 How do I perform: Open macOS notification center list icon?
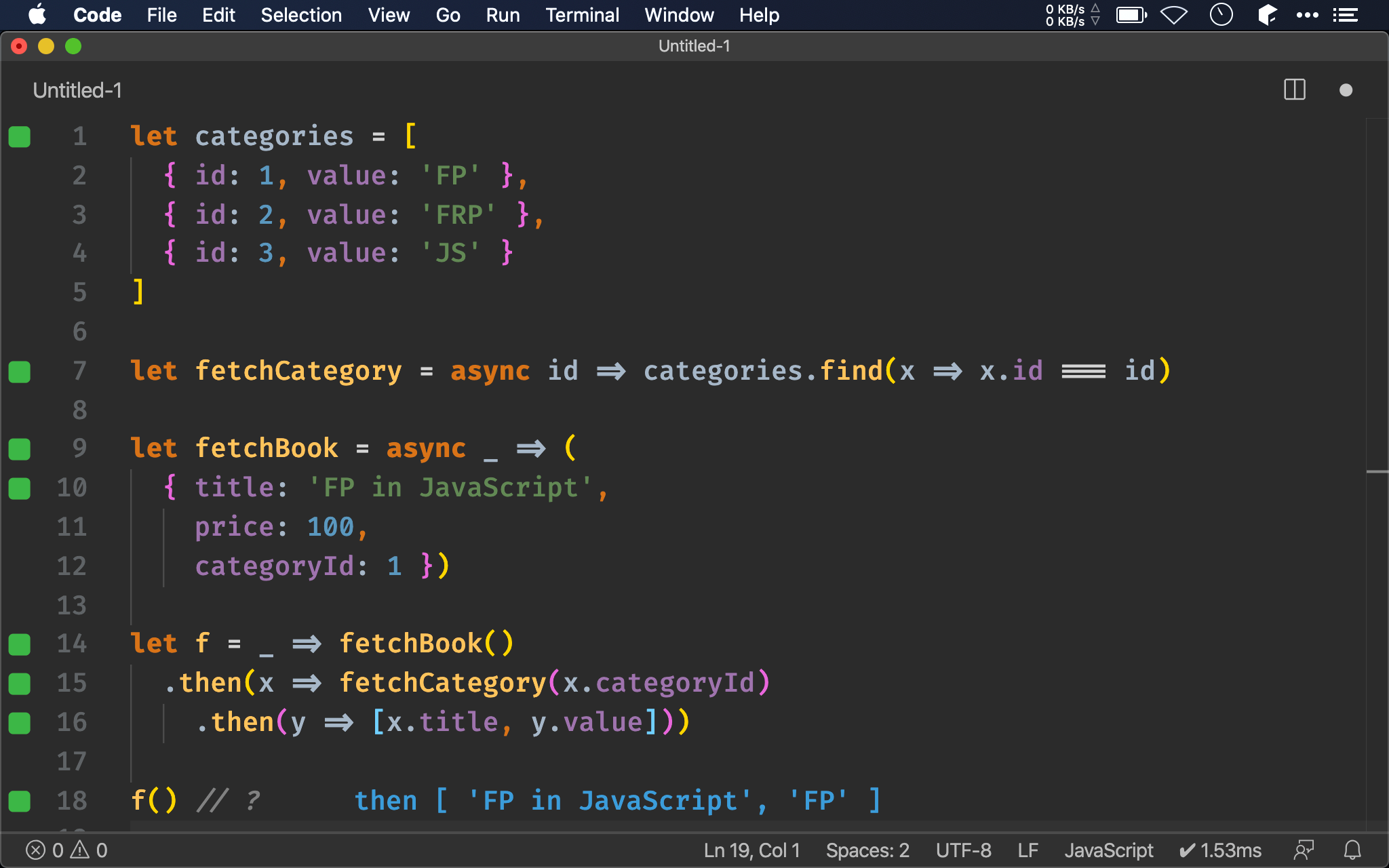tap(1345, 15)
